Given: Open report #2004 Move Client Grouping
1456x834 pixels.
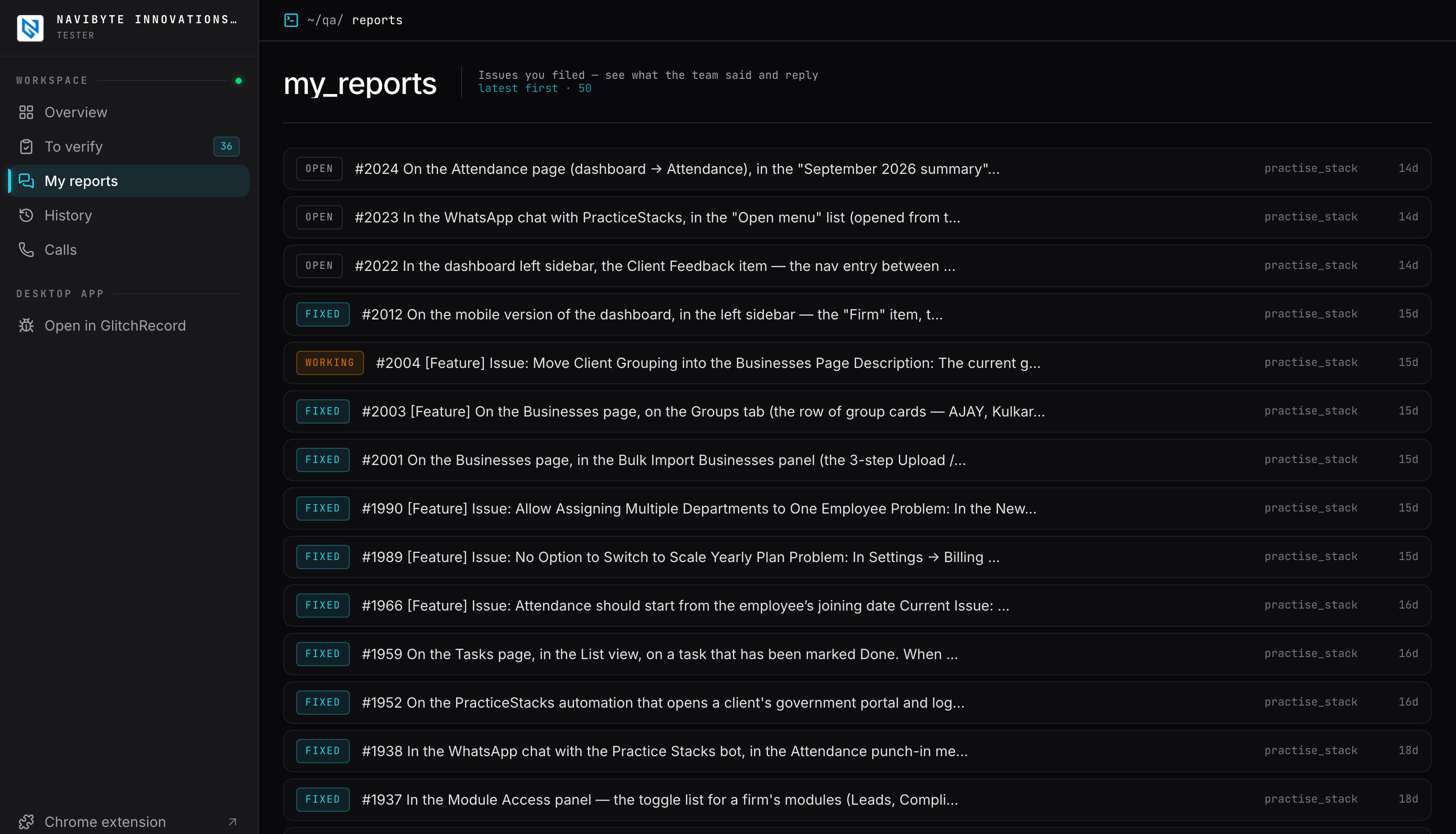Looking at the screenshot, I should (857, 363).
